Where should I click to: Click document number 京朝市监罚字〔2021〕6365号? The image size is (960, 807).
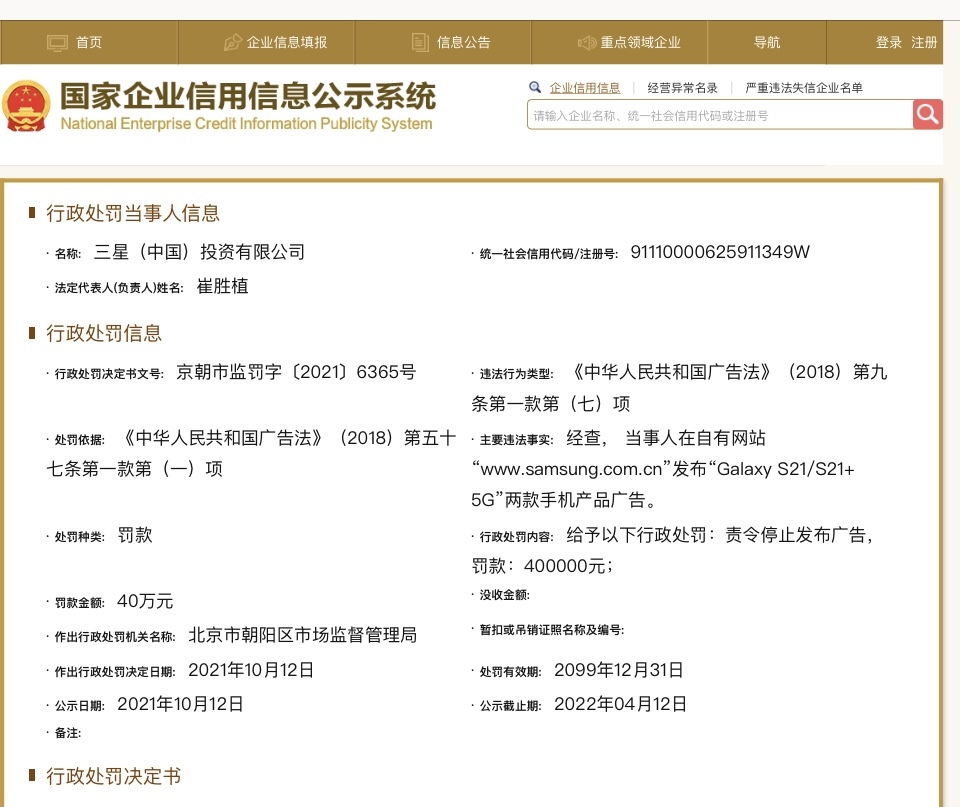(x=296, y=372)
